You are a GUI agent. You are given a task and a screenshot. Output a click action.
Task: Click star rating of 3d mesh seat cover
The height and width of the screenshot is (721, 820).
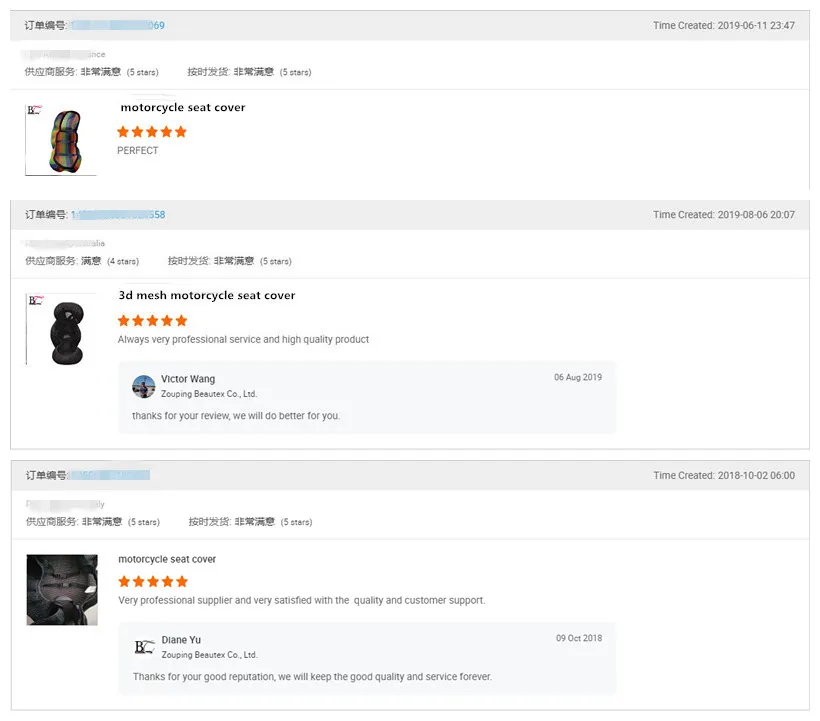152,321
